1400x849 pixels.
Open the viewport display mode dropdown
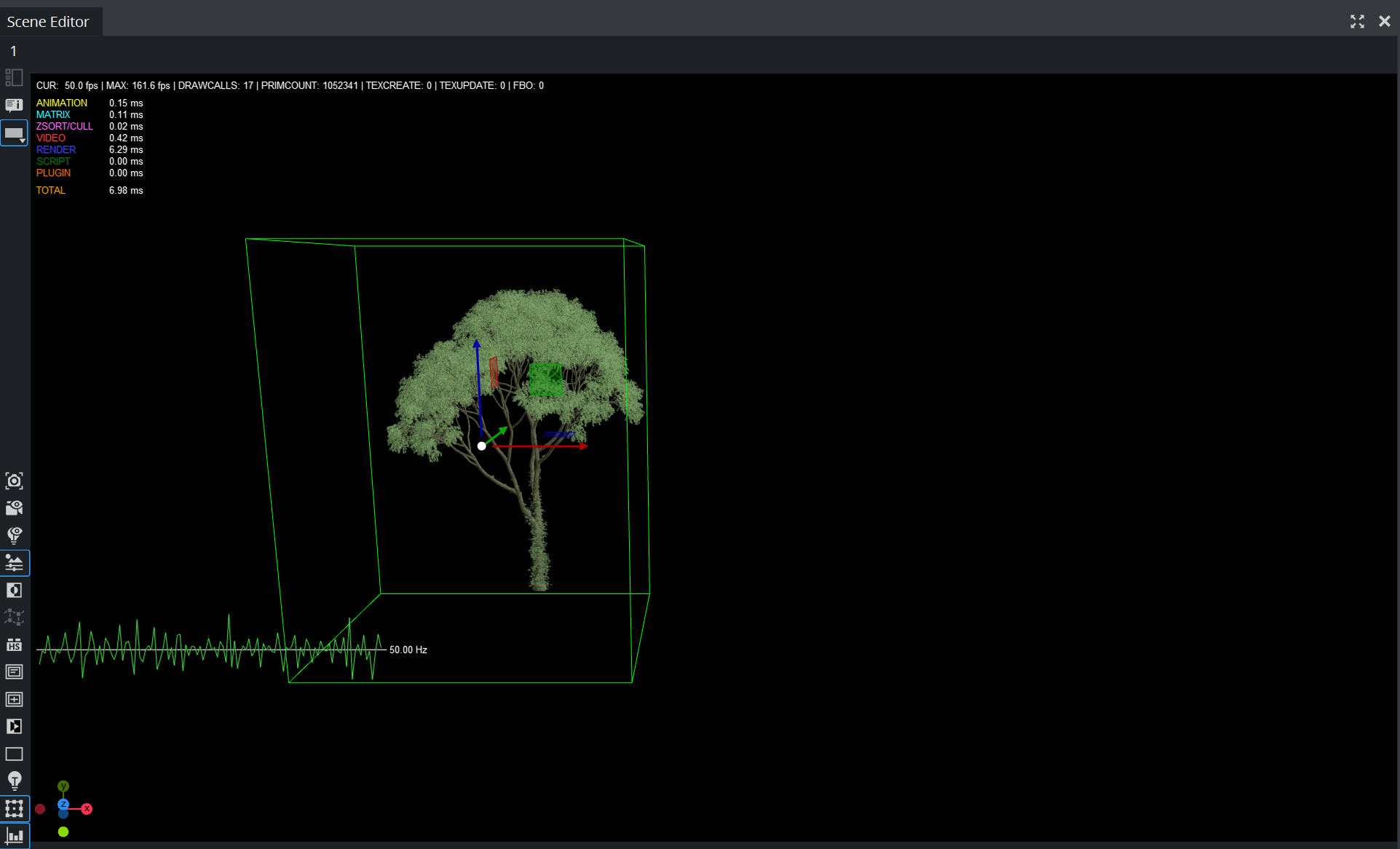(x=14, y=133)
